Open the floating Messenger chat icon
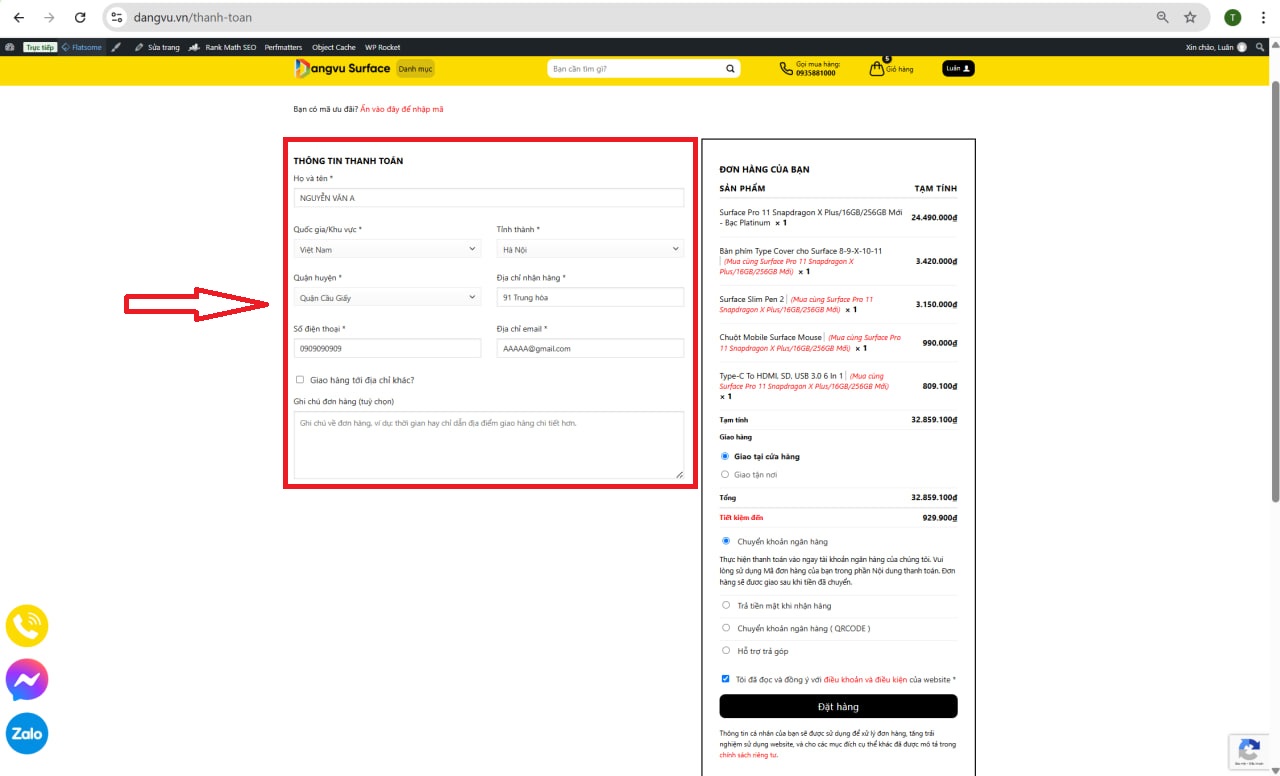 [x=27, y=680]
